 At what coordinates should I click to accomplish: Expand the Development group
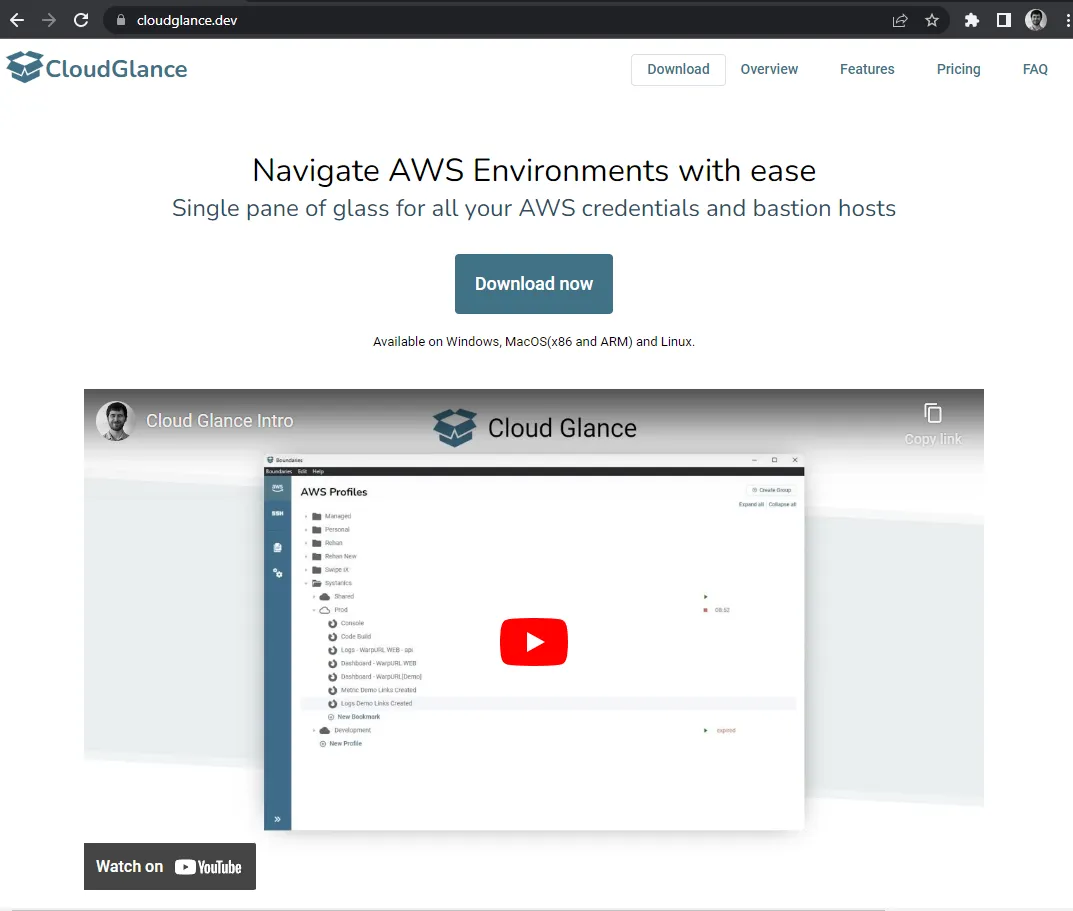pos(313,730)
